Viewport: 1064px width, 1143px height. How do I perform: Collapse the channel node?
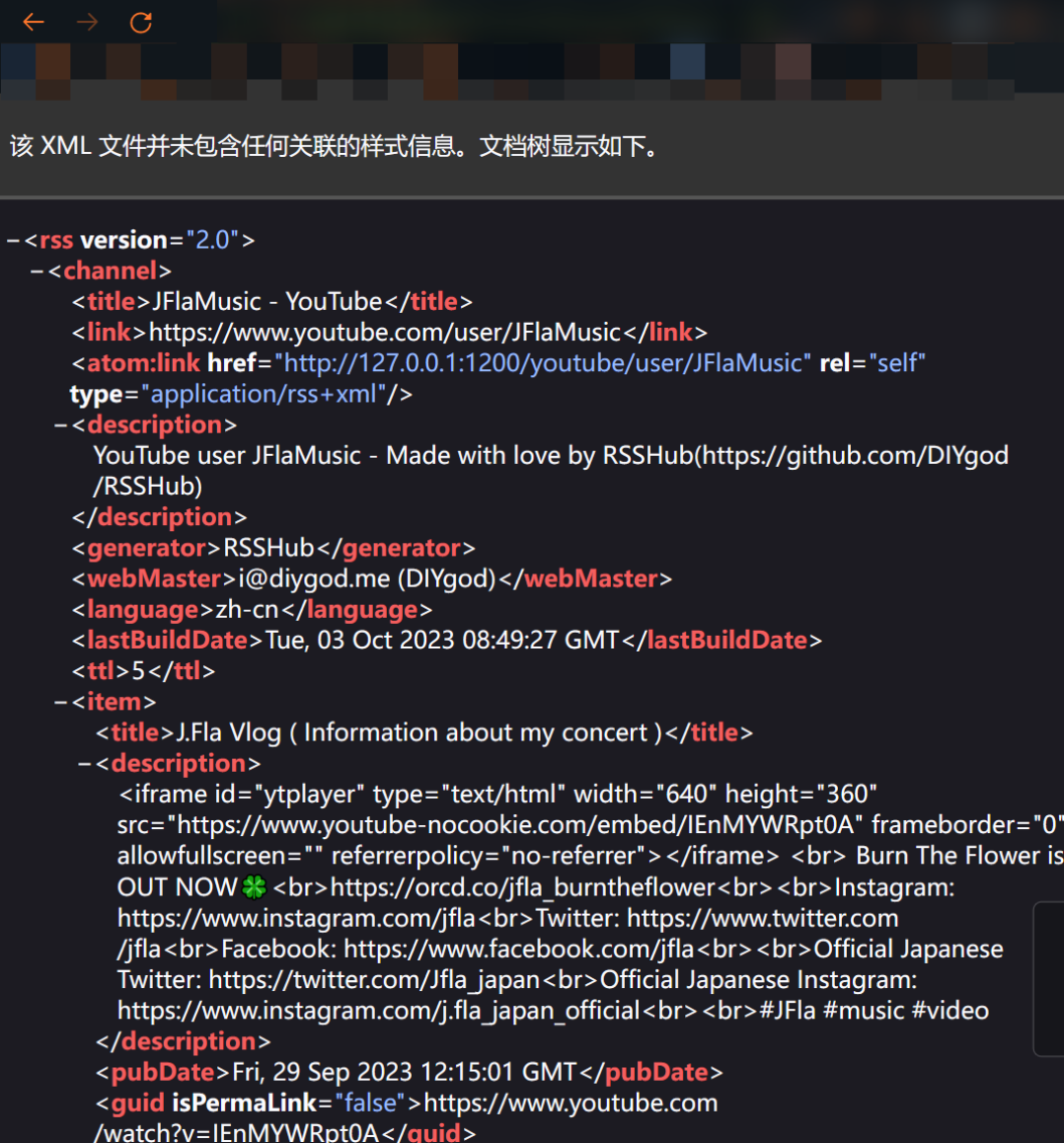[38, 271]
